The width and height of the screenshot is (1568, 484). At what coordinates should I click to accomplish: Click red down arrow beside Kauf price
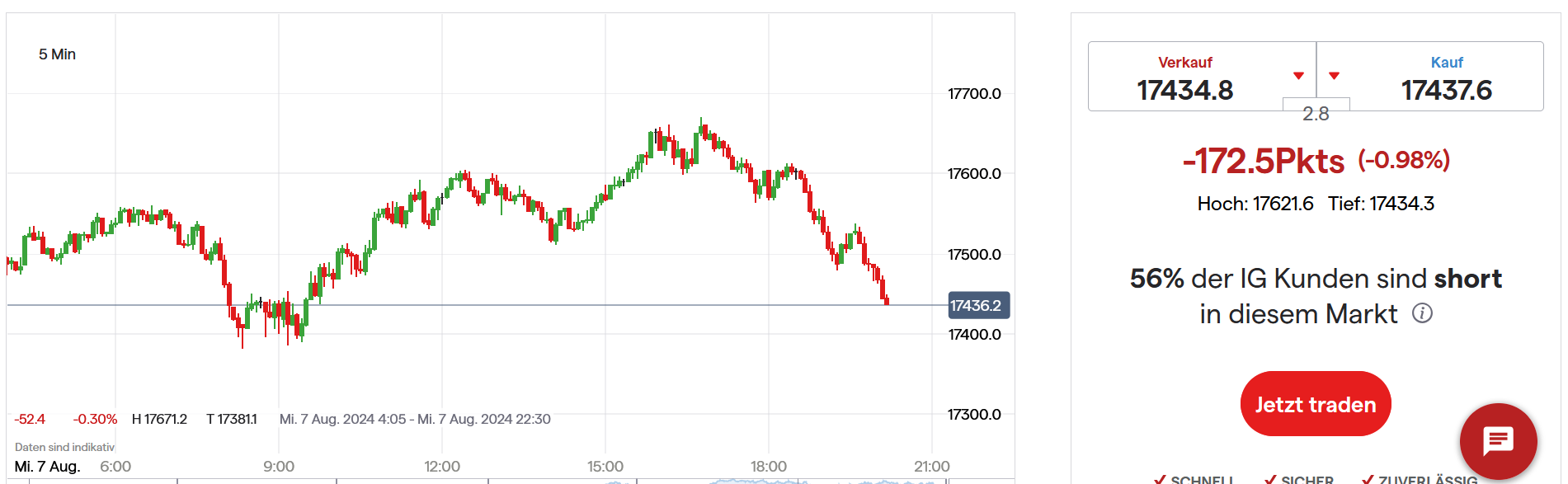pos(1334,76)
